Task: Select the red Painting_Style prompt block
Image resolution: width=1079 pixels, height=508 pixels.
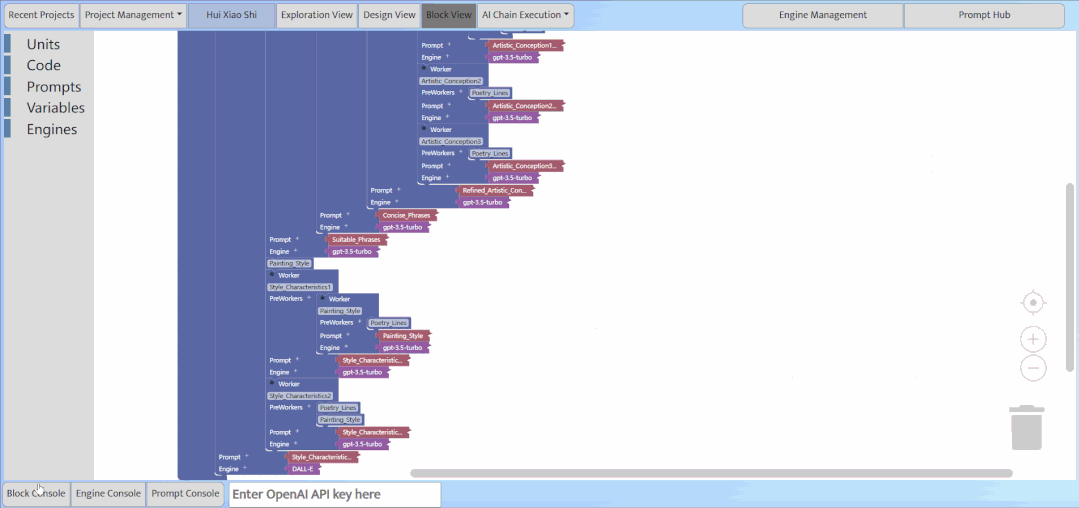Action: tap(403, 335)
